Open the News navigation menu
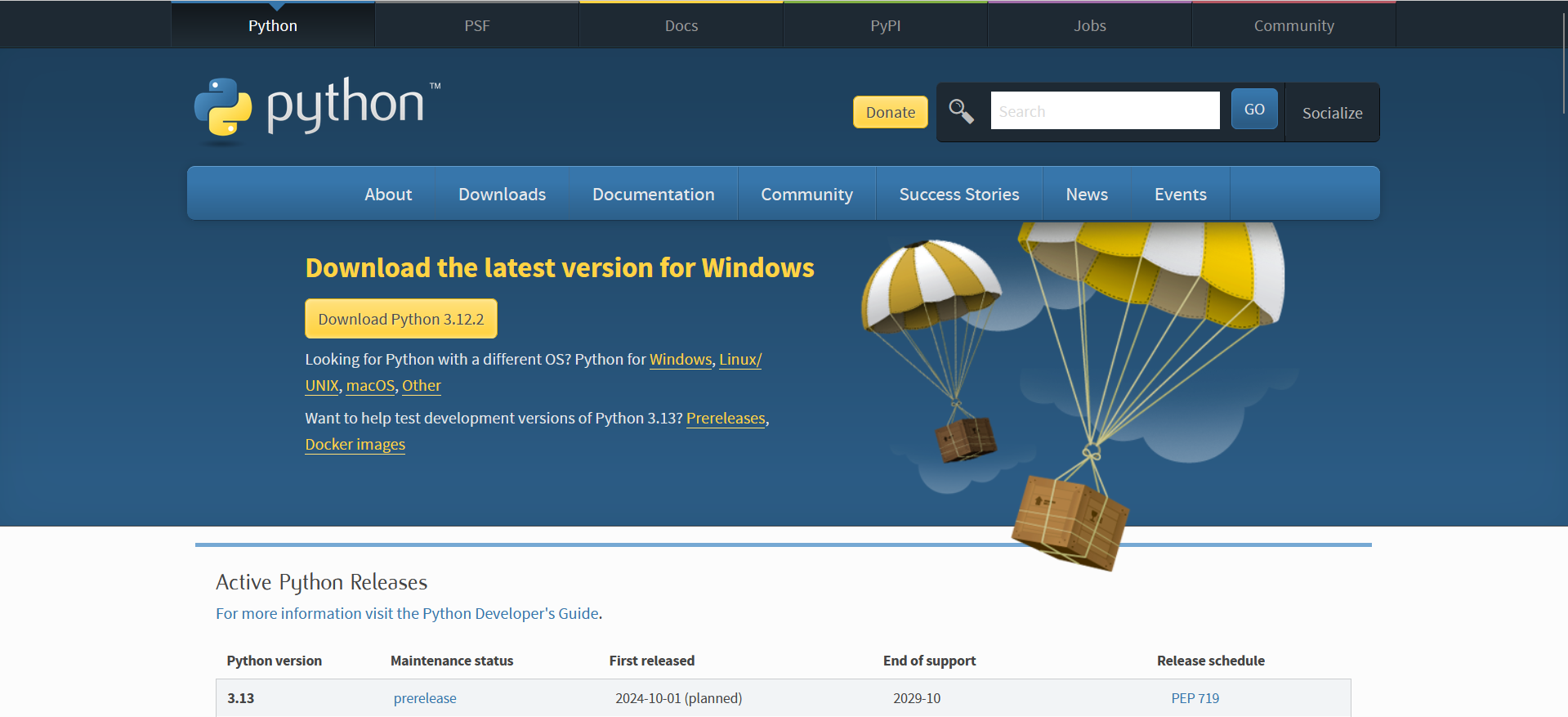 pyautogui.click(x=1087, y=194)
